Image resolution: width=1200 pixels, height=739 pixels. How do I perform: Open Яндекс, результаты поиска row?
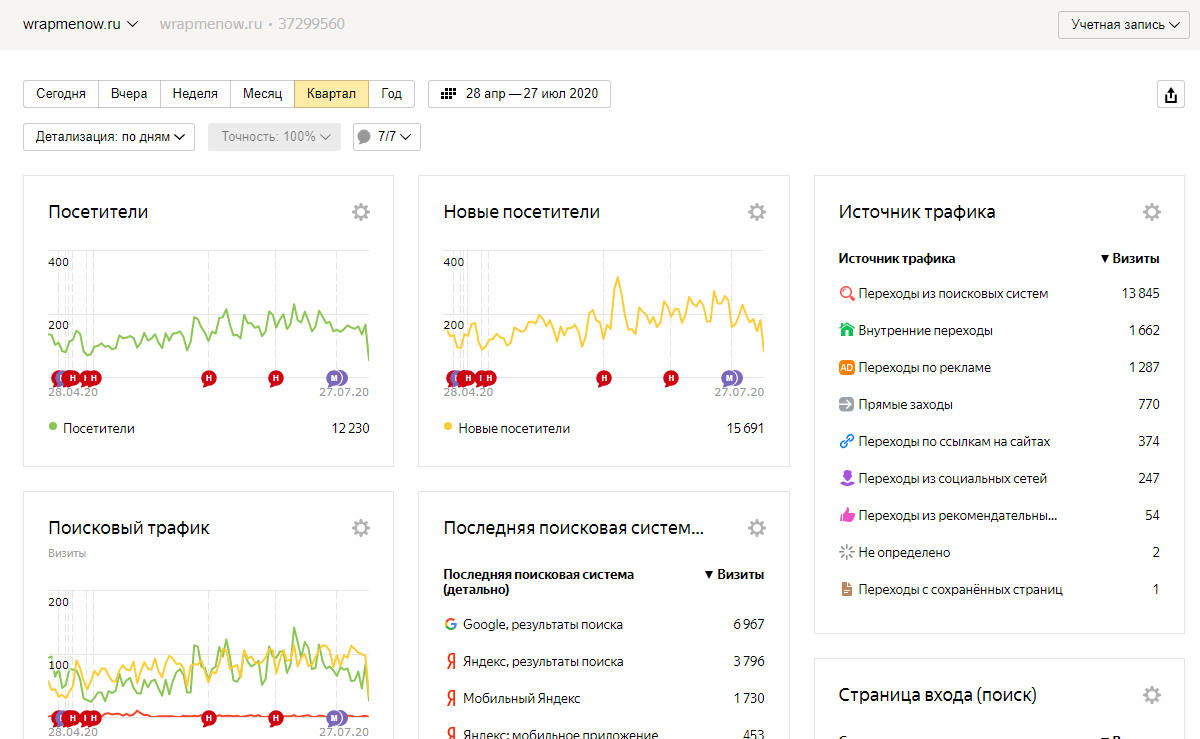point(604,661)
